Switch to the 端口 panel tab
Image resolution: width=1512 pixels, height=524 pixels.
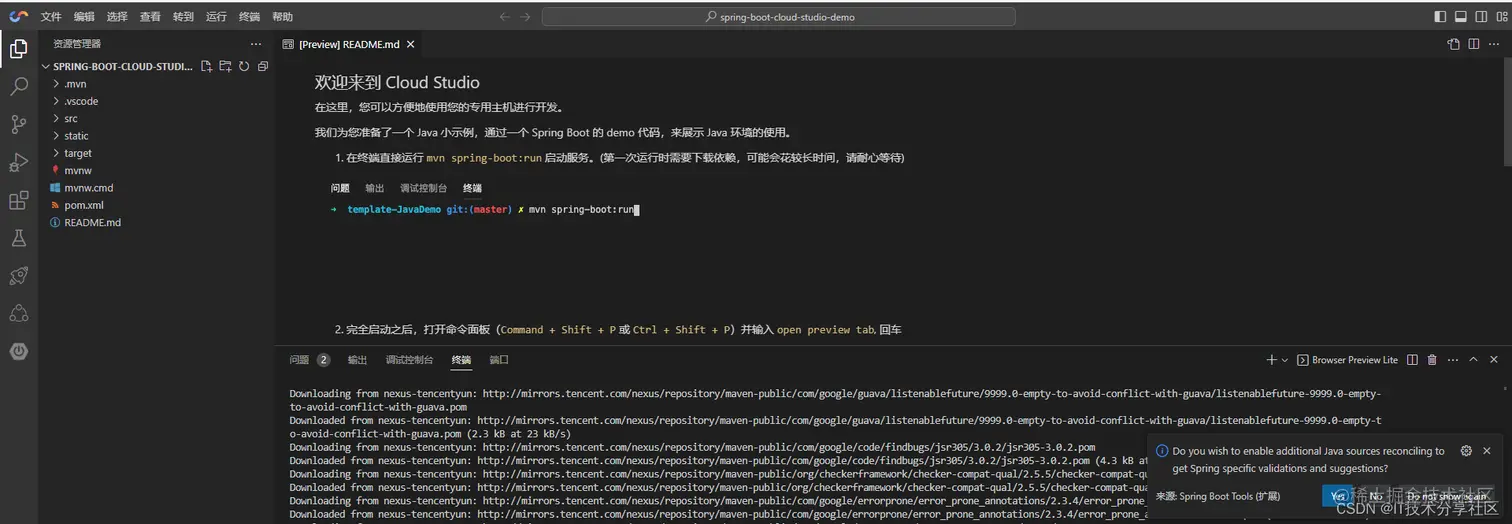[x=499, y=360]
